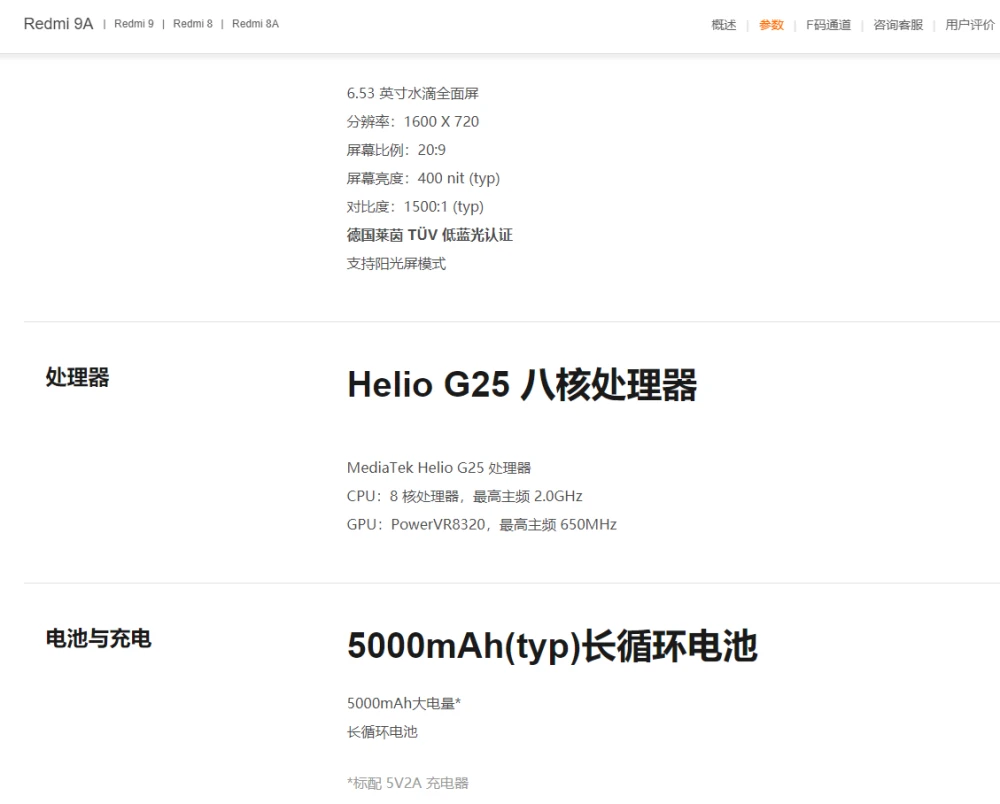This screenshot has width=1000, height=804.
Task: Open 咨询客服 customer service
Action: pos(897,25)
